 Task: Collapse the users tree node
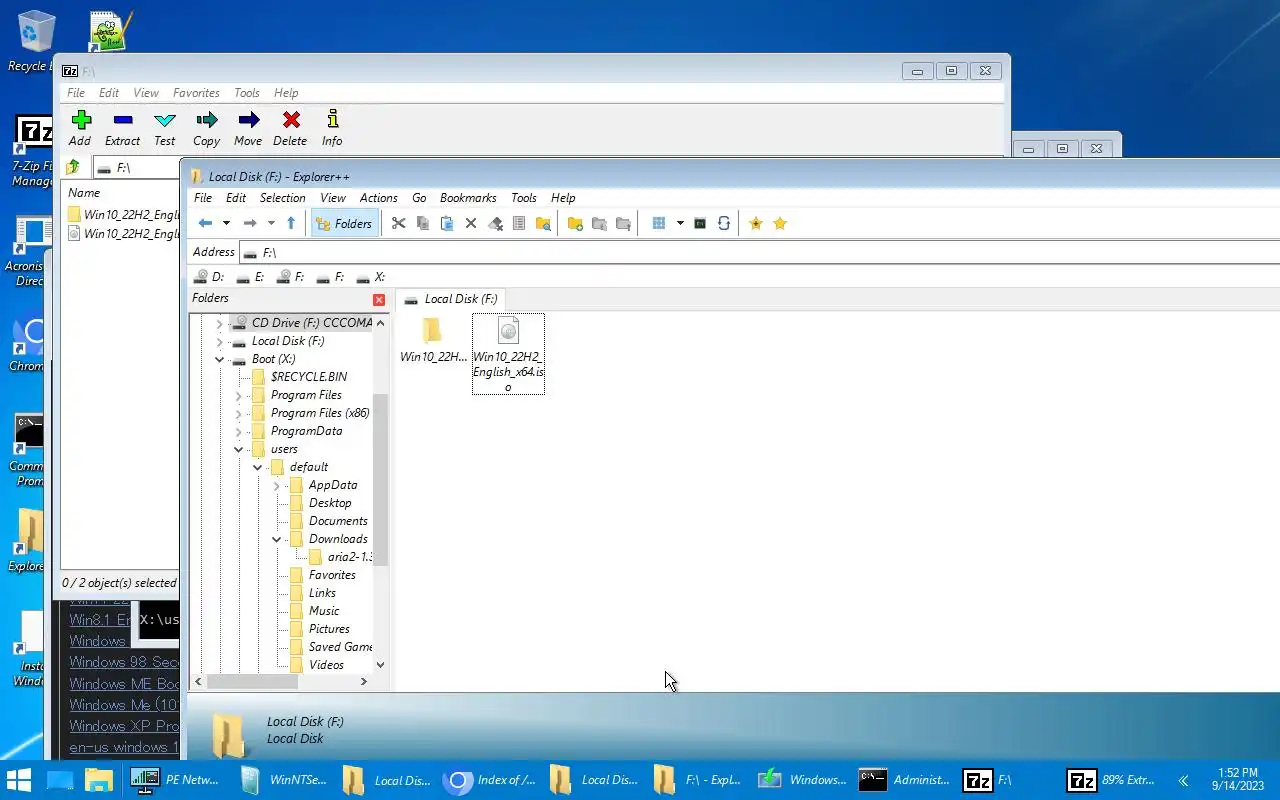[x=238, y=449]
